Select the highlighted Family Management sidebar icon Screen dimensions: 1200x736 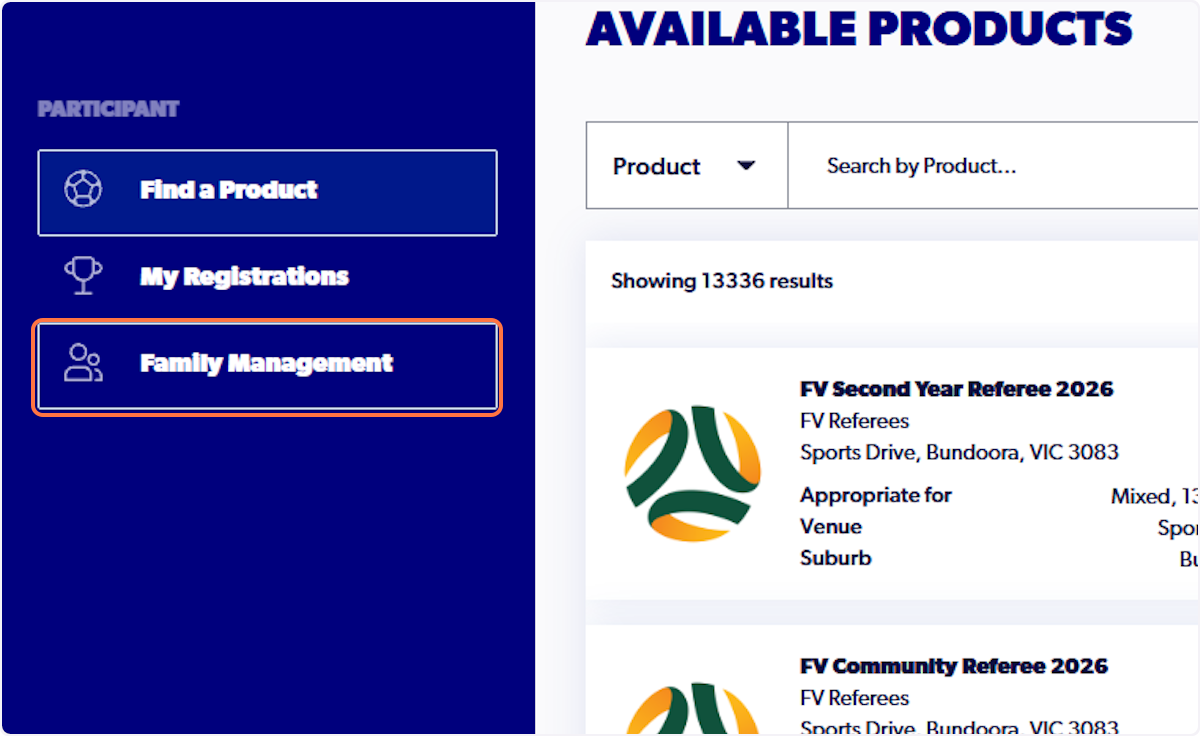click(x=84, y=363)
